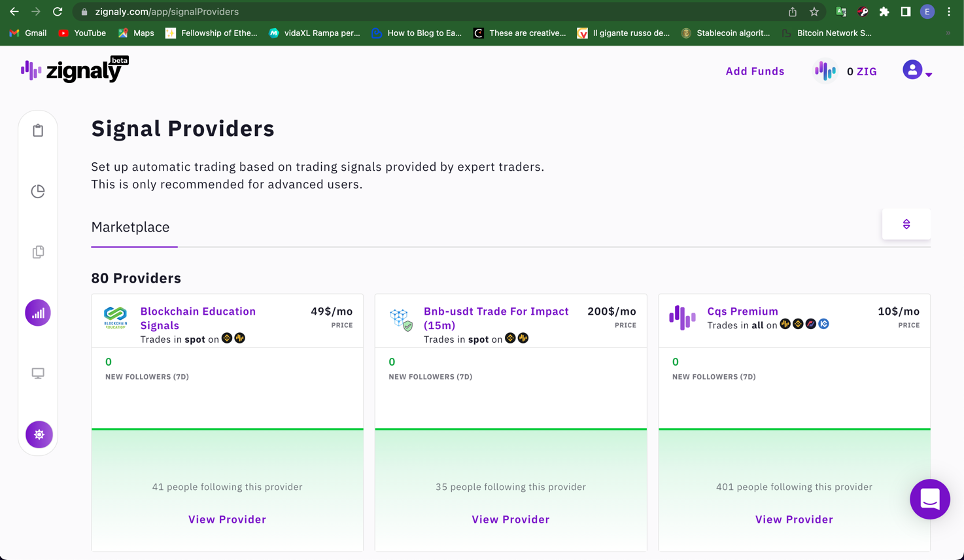This screenshot has height=560, width=964.
Task: Bookmark page with star icon
Action: point(814,12)
